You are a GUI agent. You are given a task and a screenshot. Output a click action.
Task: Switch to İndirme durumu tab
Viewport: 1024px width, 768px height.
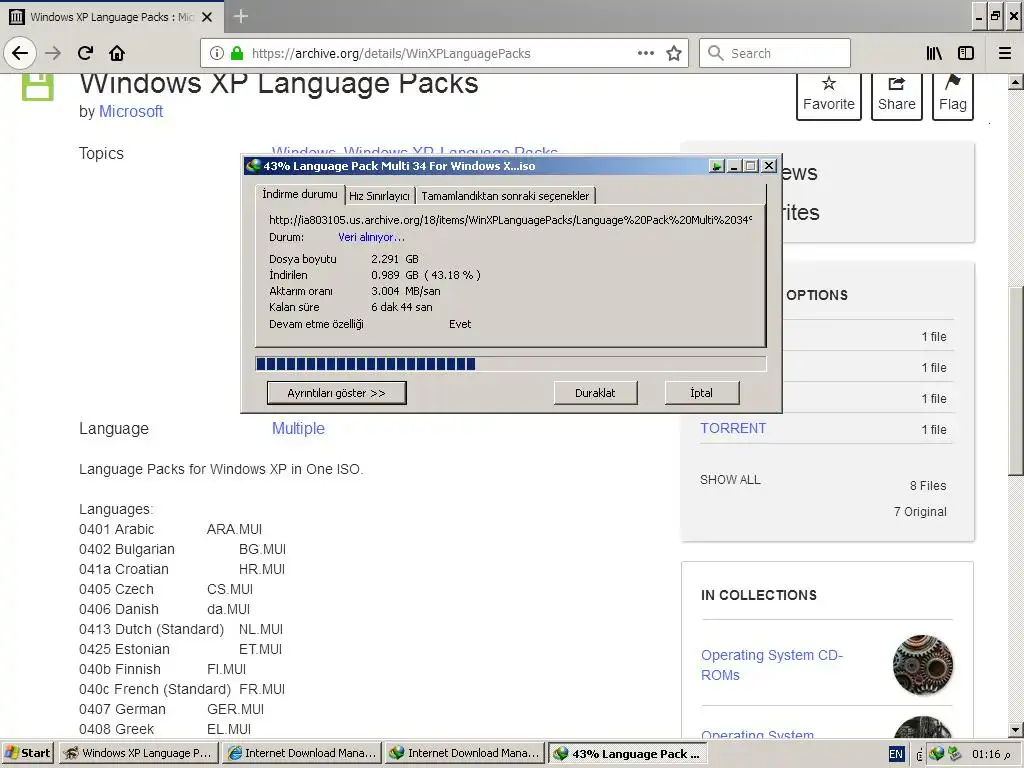[x=300, y=194]
